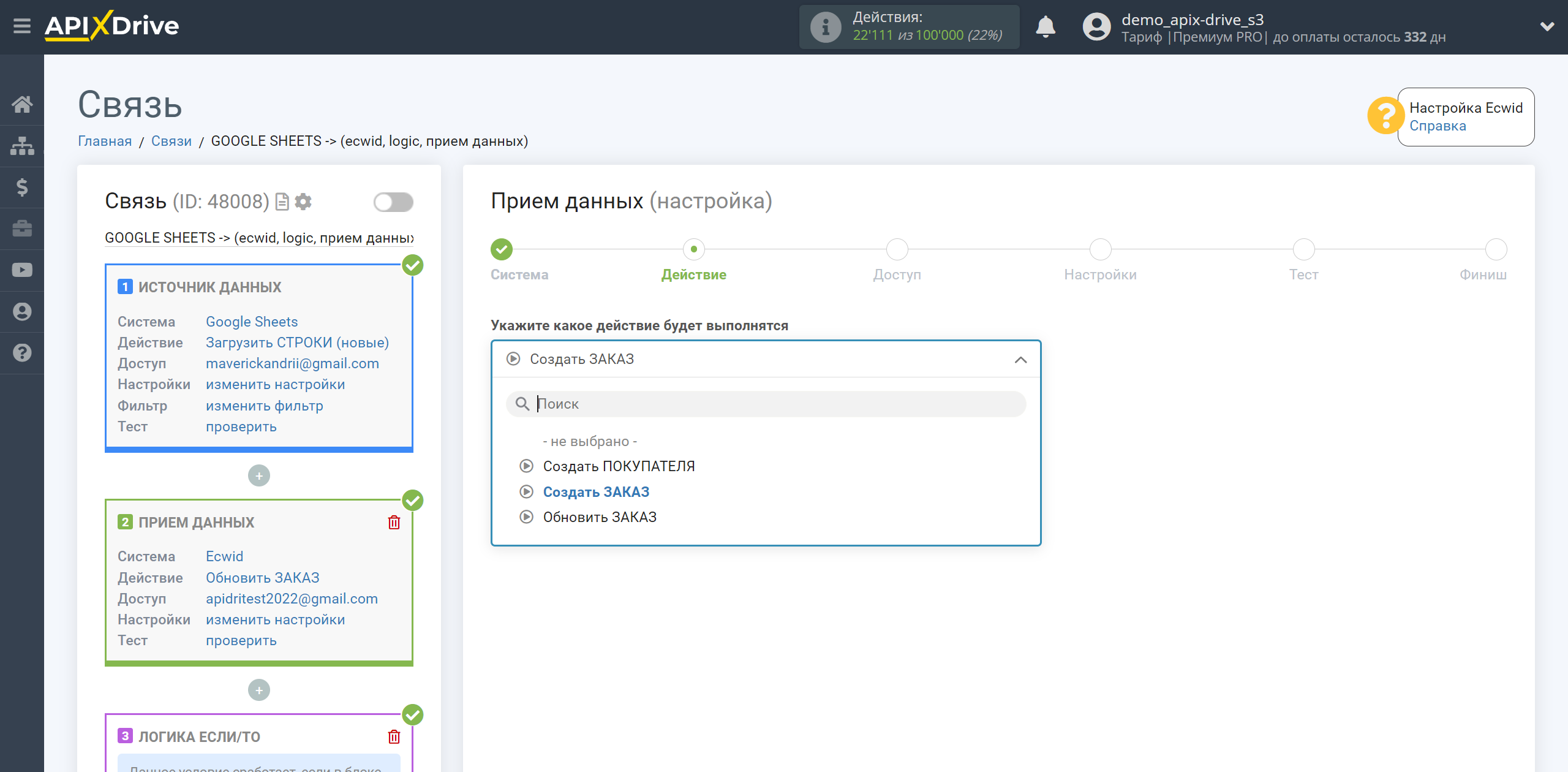Open notifications bell

1046,27
